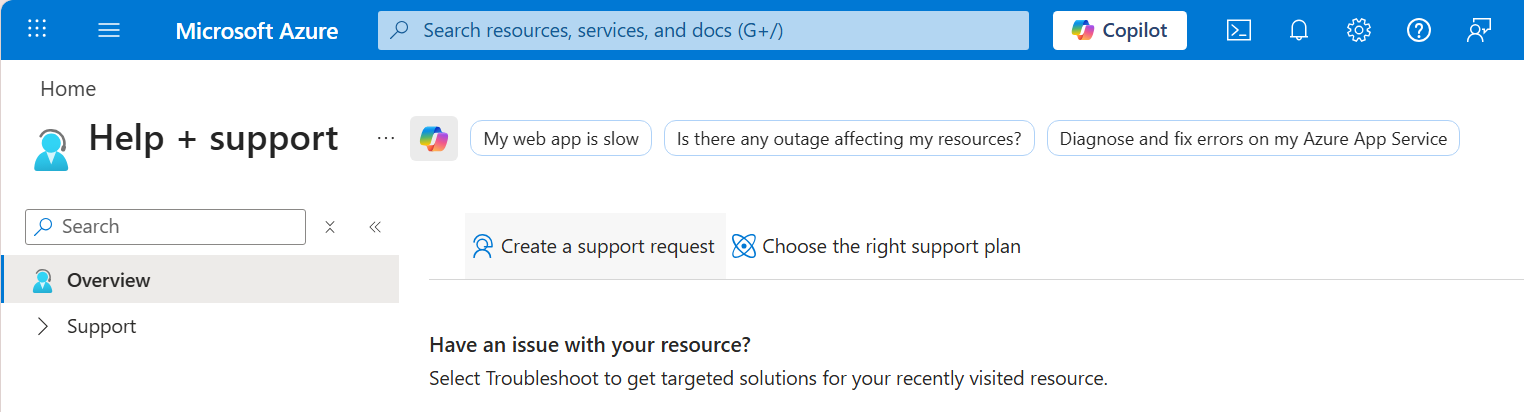The height and width of the screenshot is (412, 1524).
Task: Click into the sidebar Search field
Action: click(166, 227)
